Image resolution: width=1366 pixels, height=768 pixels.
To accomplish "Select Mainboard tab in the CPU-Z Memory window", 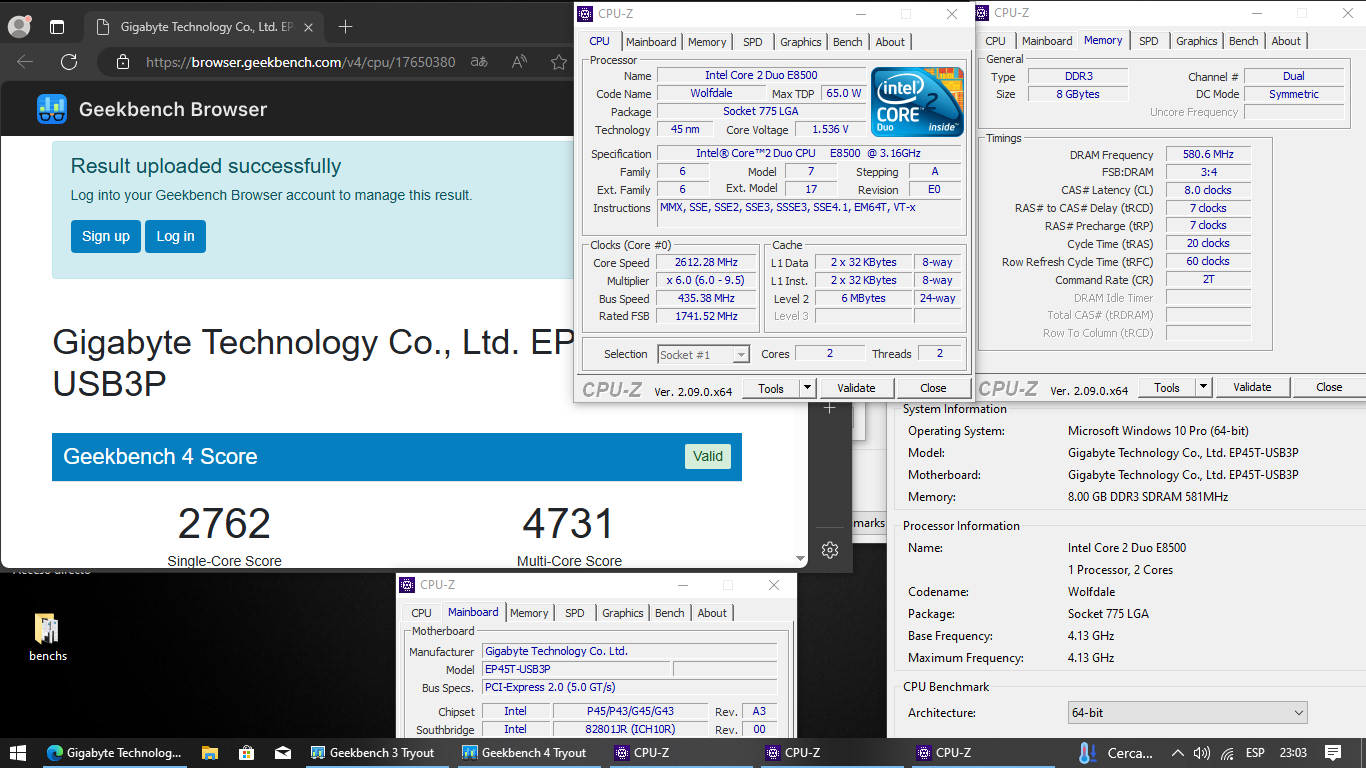I will [1047, 41].
